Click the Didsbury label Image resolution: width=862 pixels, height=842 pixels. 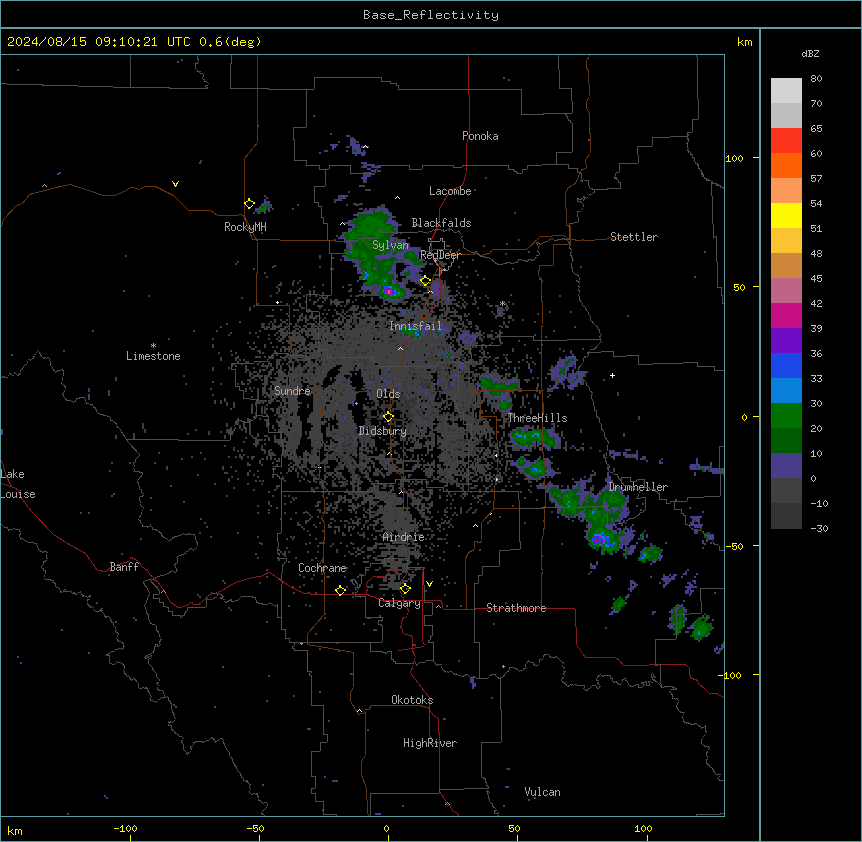[383, 431]
